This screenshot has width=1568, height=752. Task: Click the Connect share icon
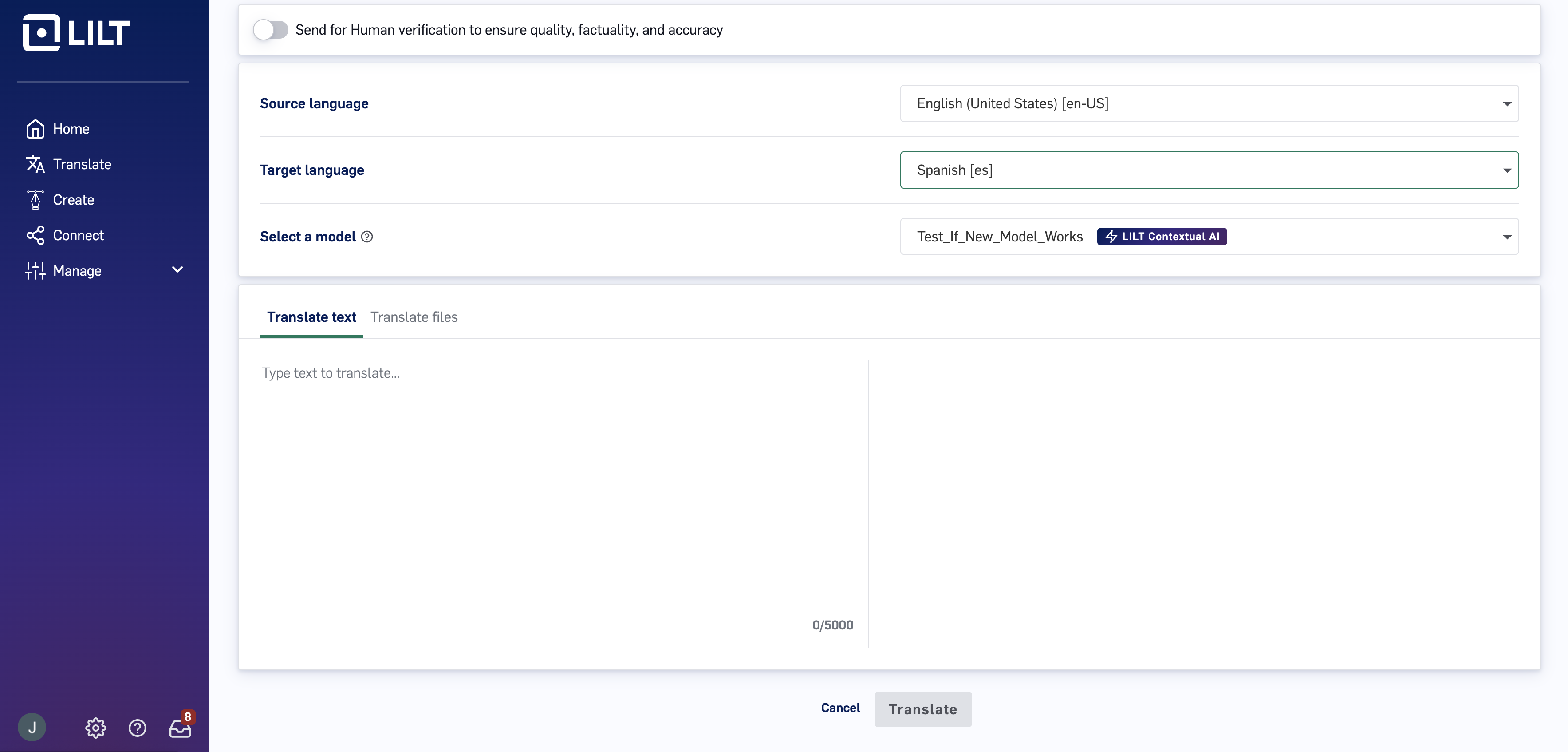click(x=35, y=236)
